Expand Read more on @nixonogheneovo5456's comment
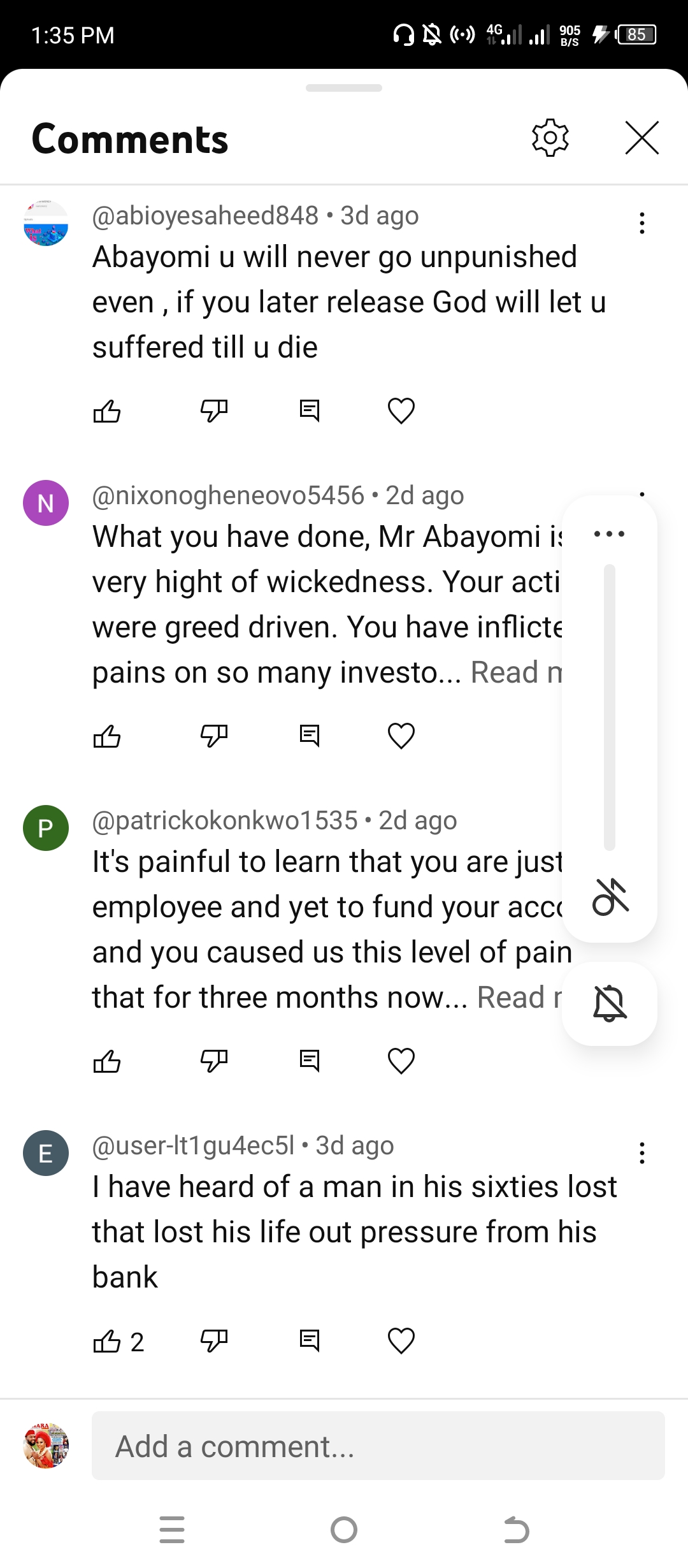The height and width of the screenshot is (1568, 688). pos(516,672)
